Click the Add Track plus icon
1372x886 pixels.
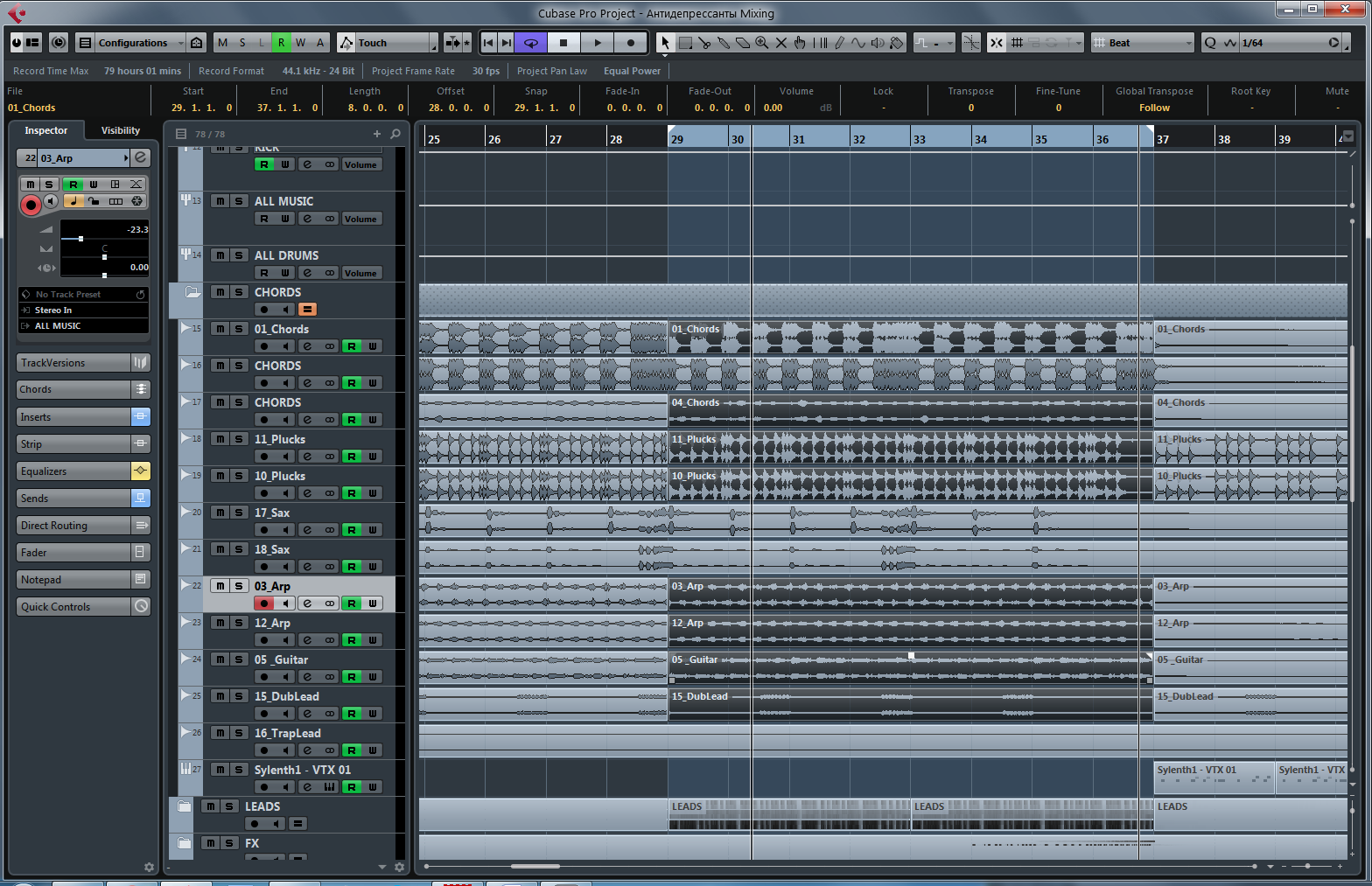point(377,134)
